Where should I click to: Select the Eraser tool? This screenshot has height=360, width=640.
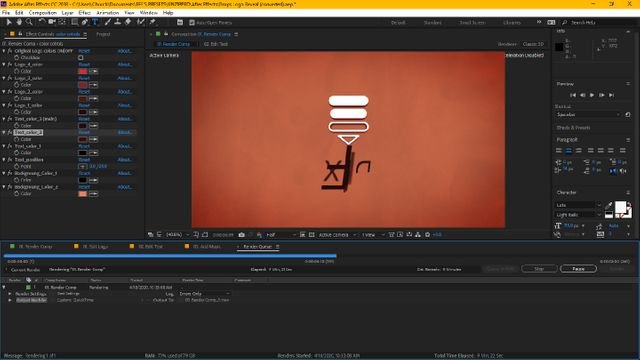[x=128, y=22]
